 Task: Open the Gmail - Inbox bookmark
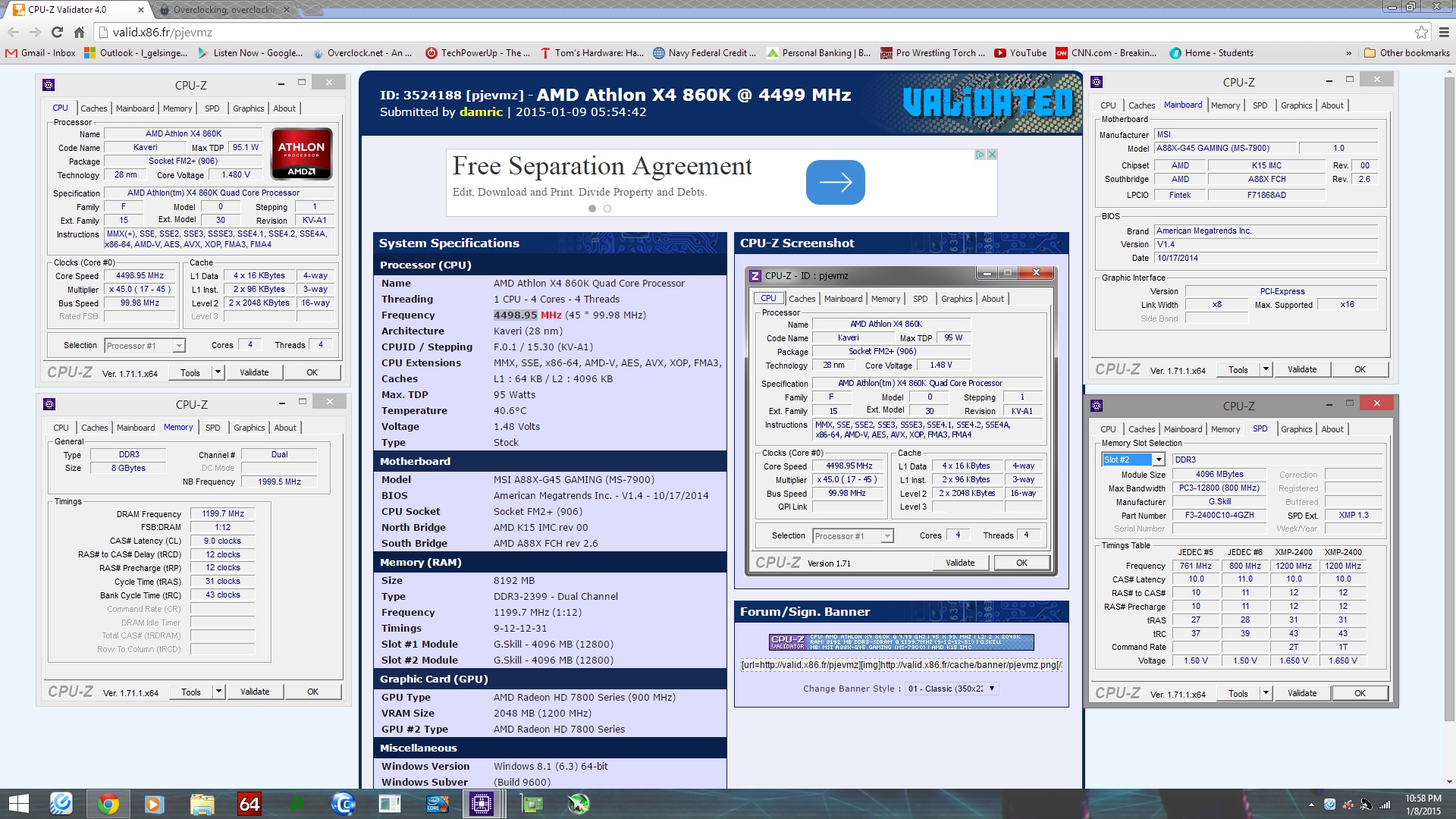(41, 53)
